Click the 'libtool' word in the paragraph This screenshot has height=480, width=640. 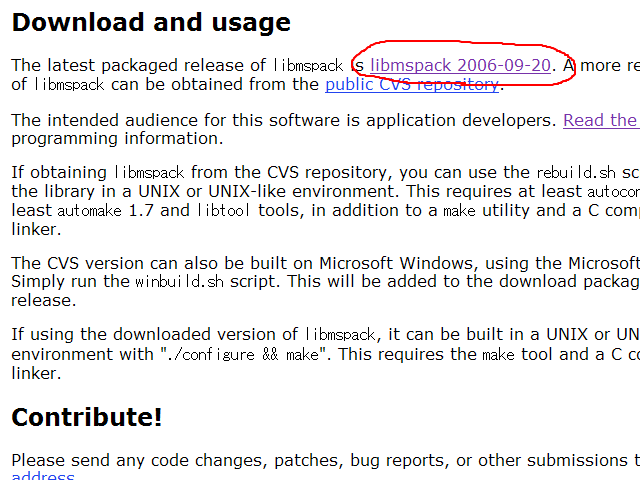223,211
